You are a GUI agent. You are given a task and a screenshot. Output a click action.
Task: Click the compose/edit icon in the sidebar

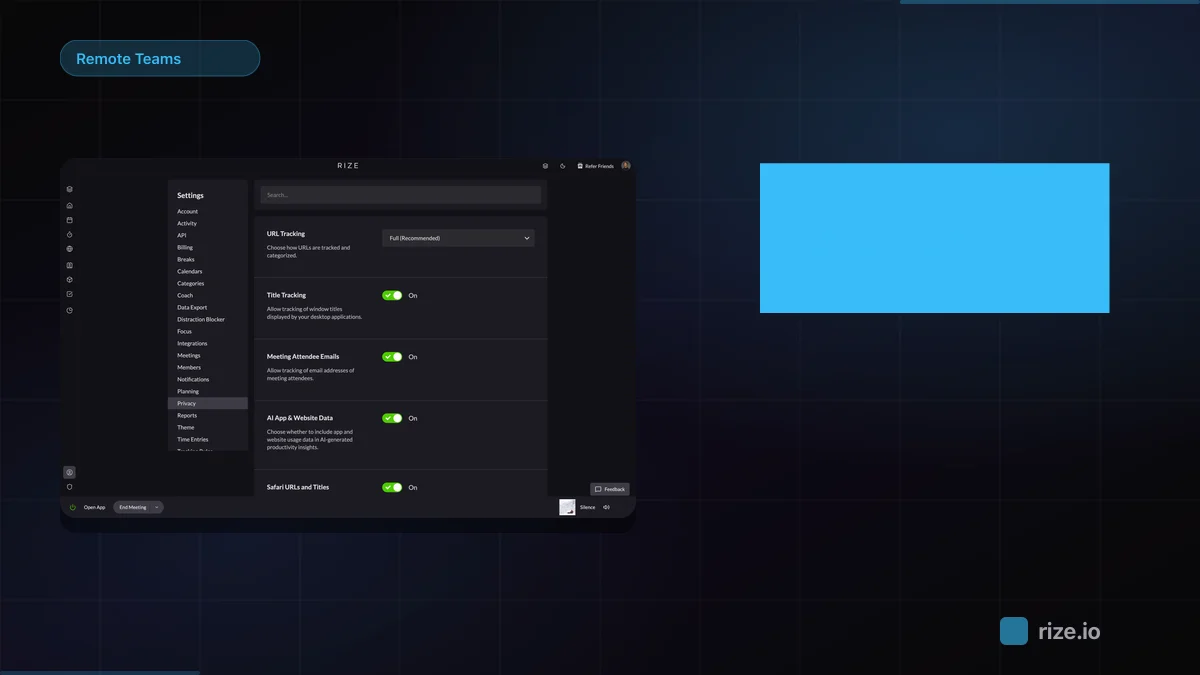(68, 296)
